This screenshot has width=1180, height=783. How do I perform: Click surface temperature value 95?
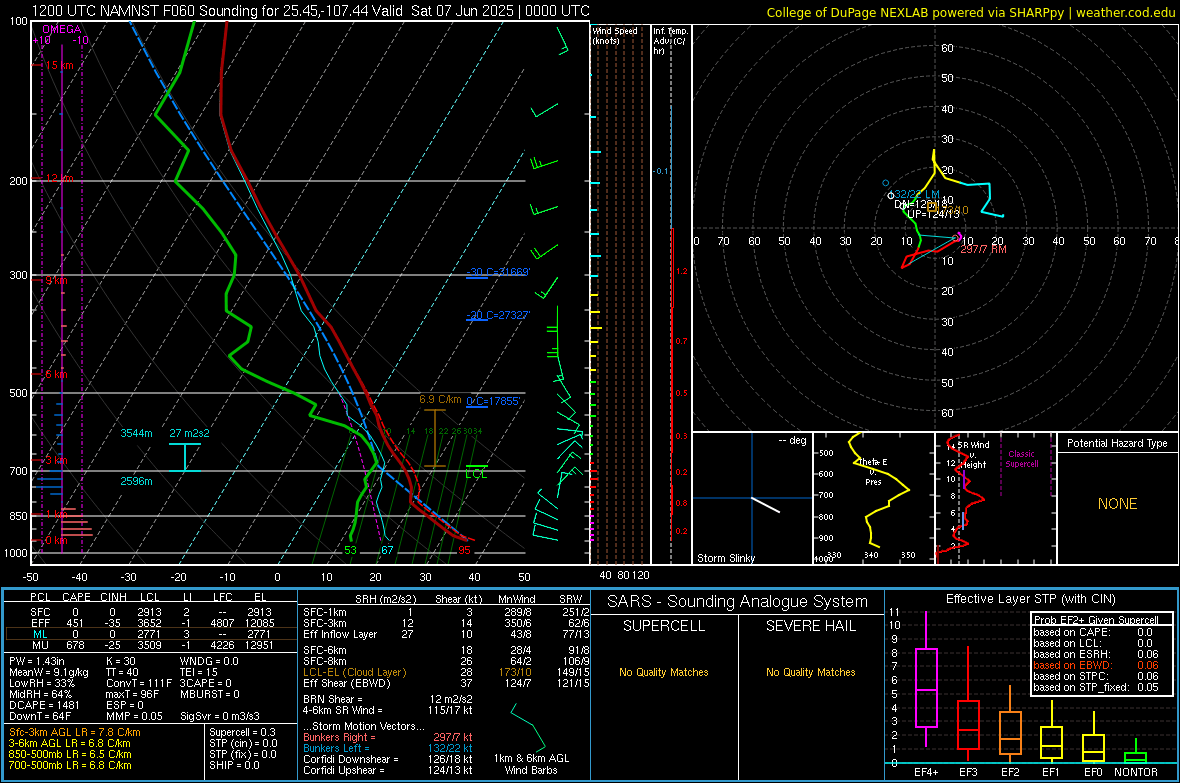pos(464,550)
